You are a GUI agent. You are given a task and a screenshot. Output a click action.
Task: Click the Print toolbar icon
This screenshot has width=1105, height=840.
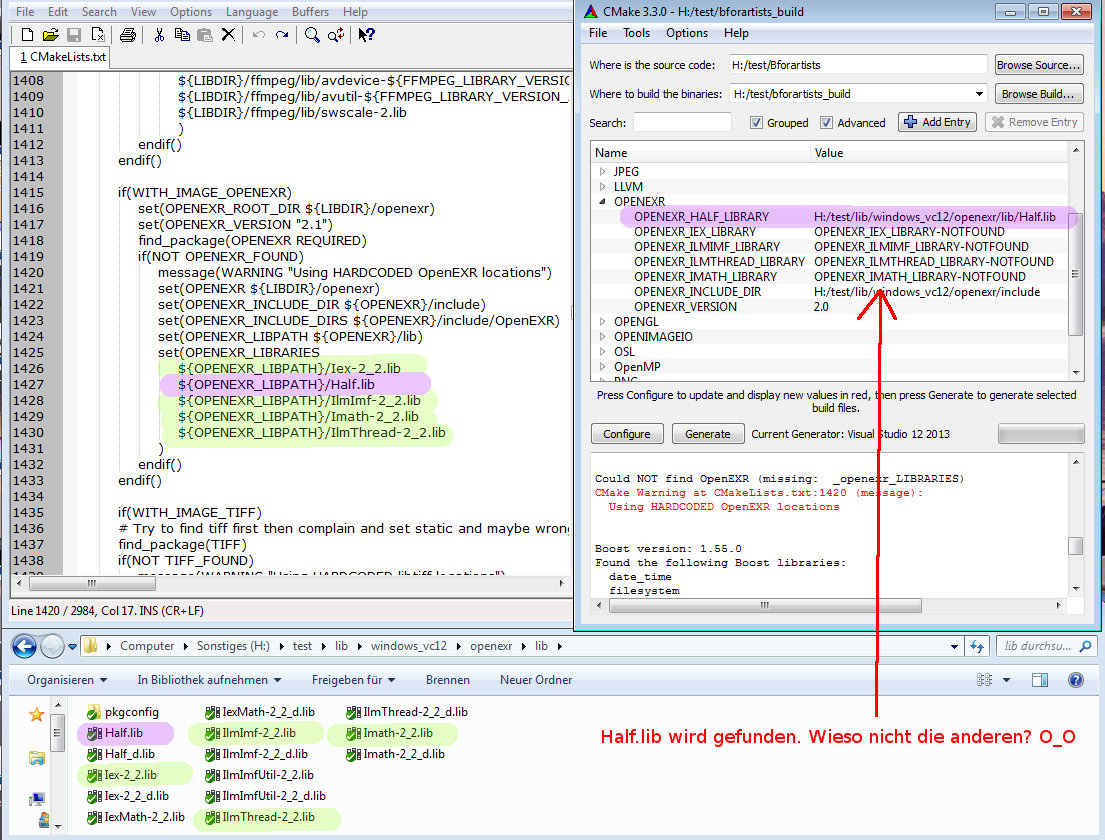tap(127, 35)
